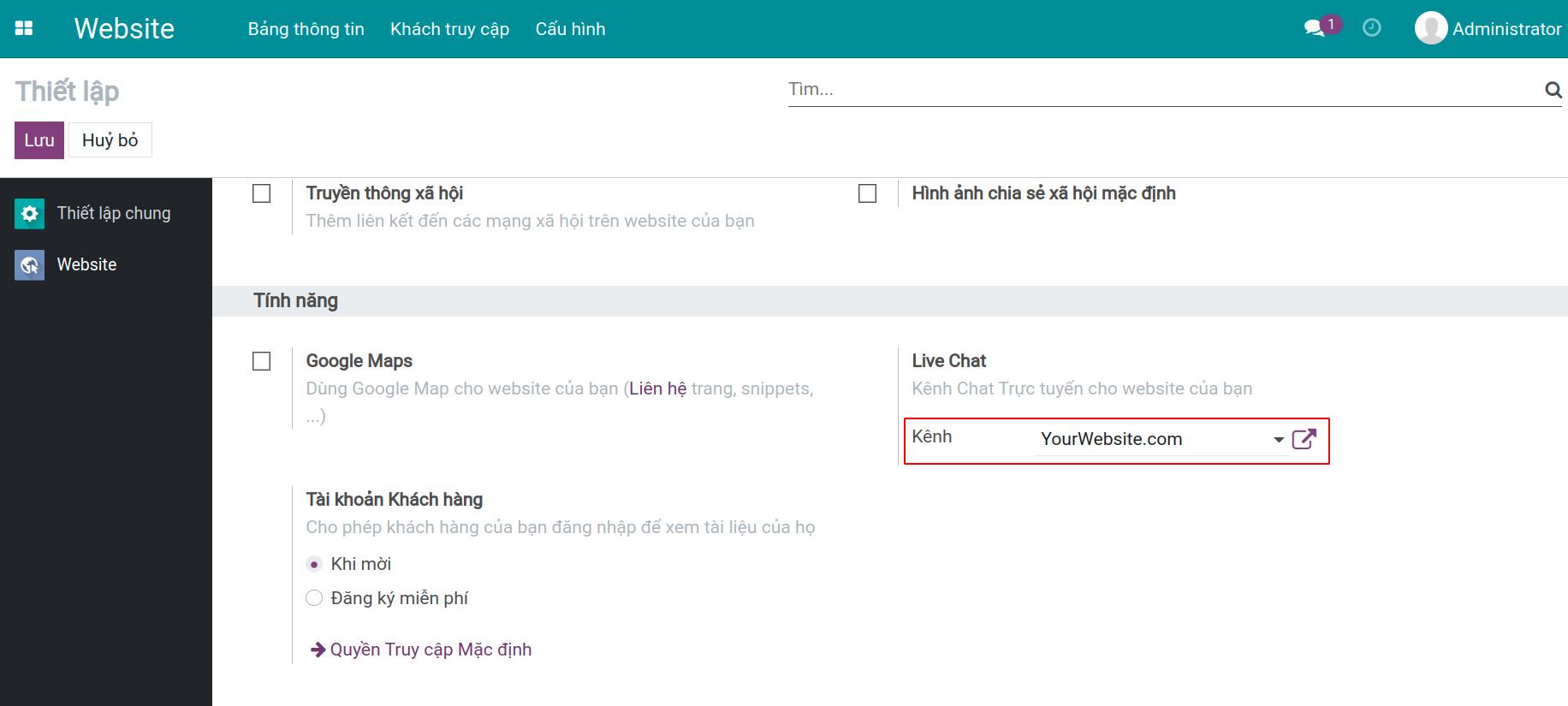This screenshot has height=706, width=1568.
Task: Click the Truyền thông xã hội title text
Action: coord(384,193)
